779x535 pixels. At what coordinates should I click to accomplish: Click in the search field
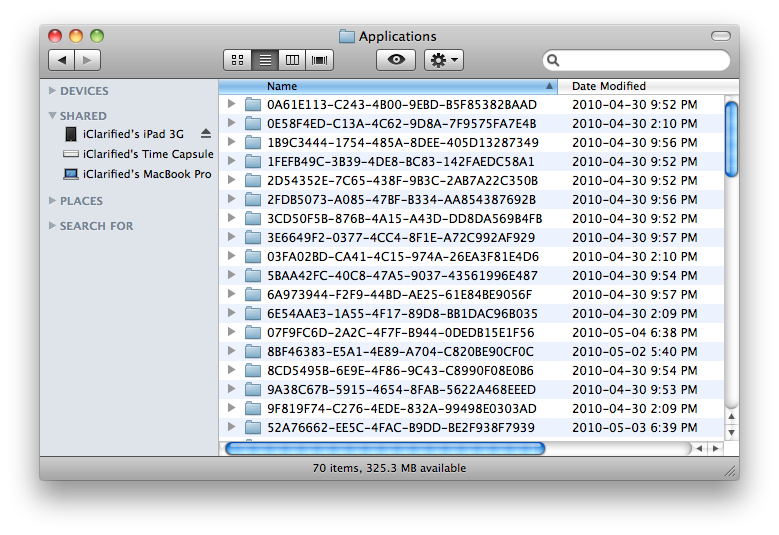(640, 61)
